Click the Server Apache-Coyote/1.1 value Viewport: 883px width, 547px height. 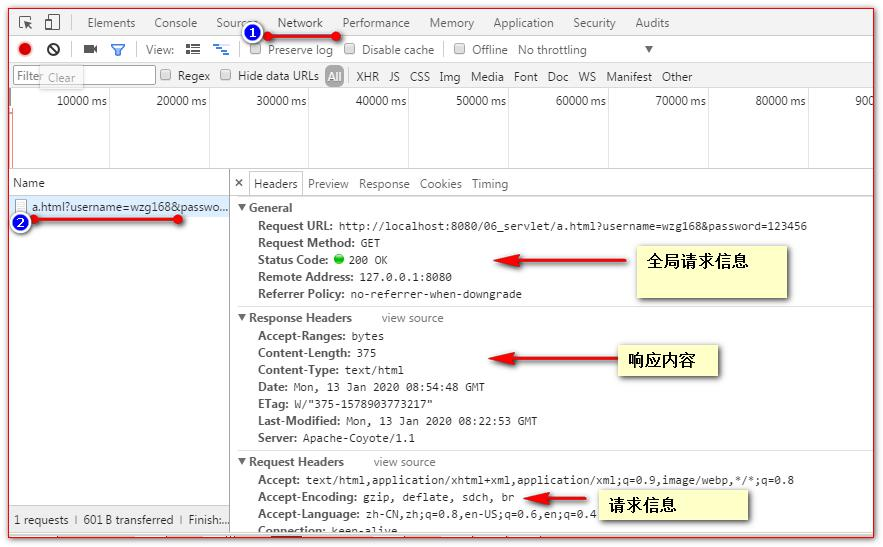[359, 438]
